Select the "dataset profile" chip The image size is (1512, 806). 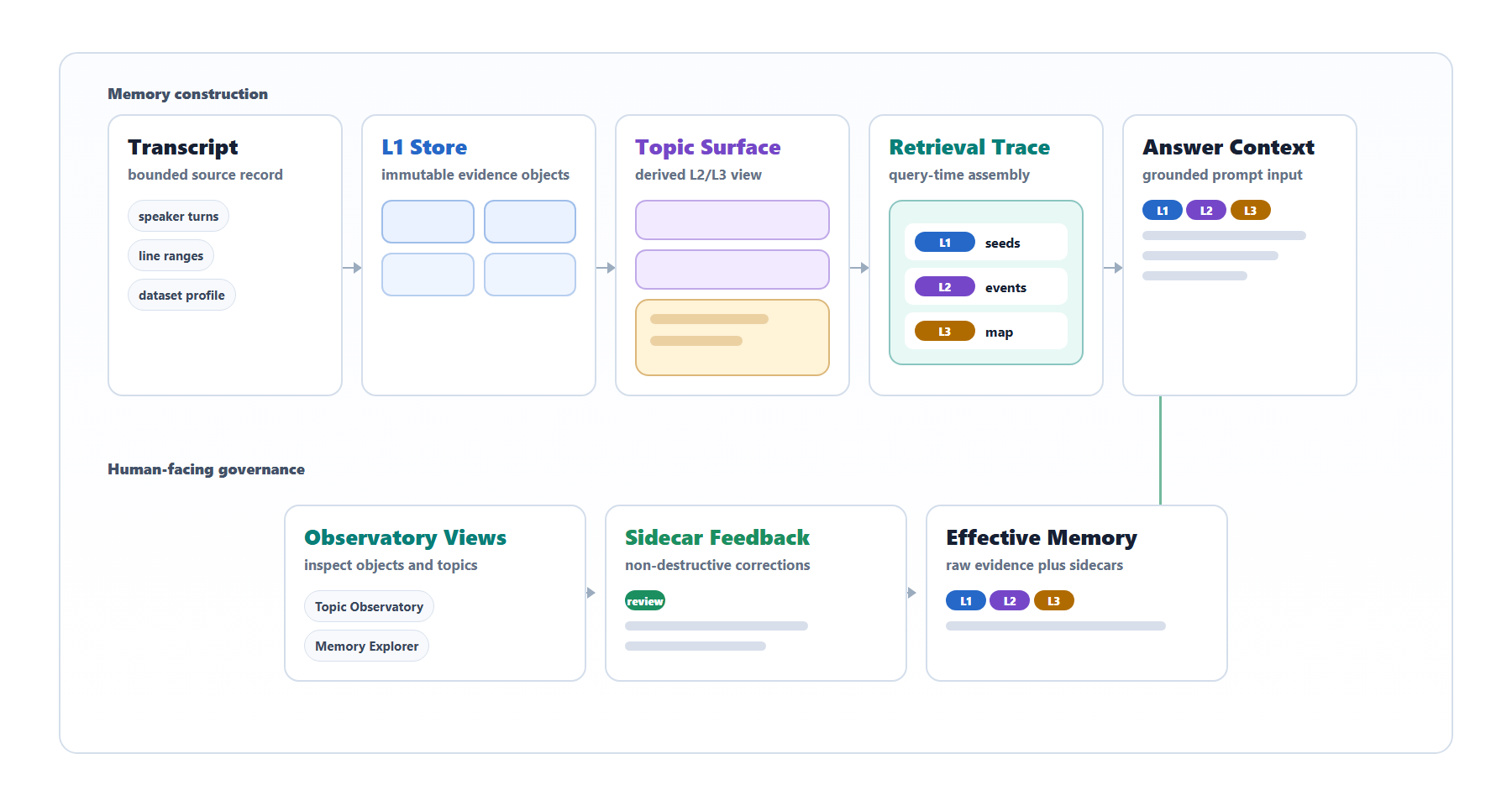tap(181, 295)
